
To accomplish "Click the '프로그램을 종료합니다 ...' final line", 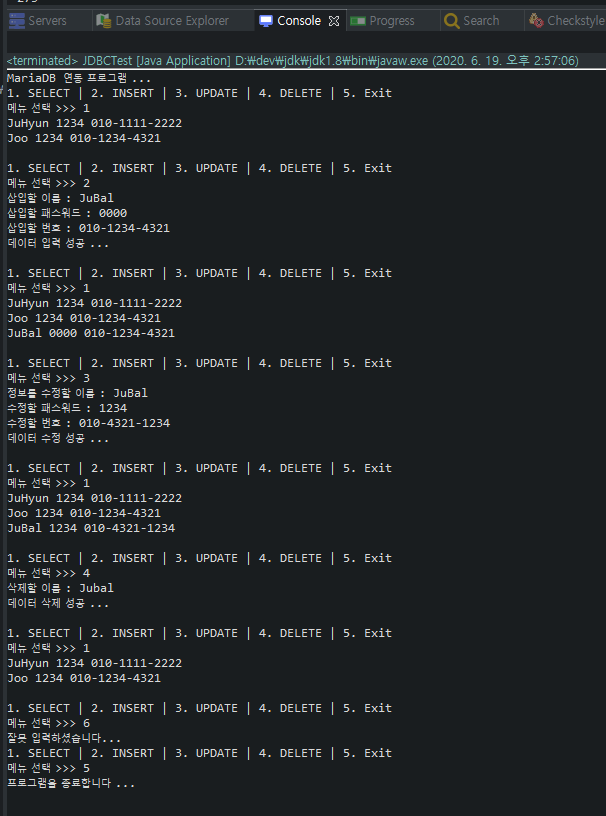I will (x=71, y=783).
